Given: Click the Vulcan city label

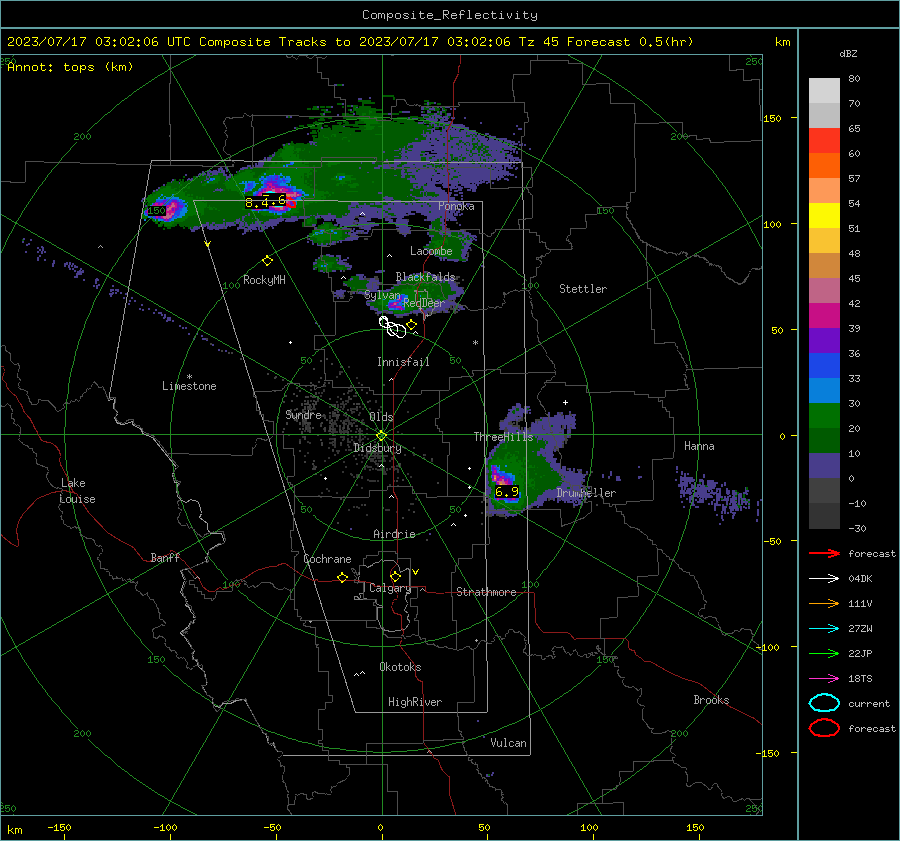Looking at the screenshot, I should pyautogui.click(x=508, y=743).
